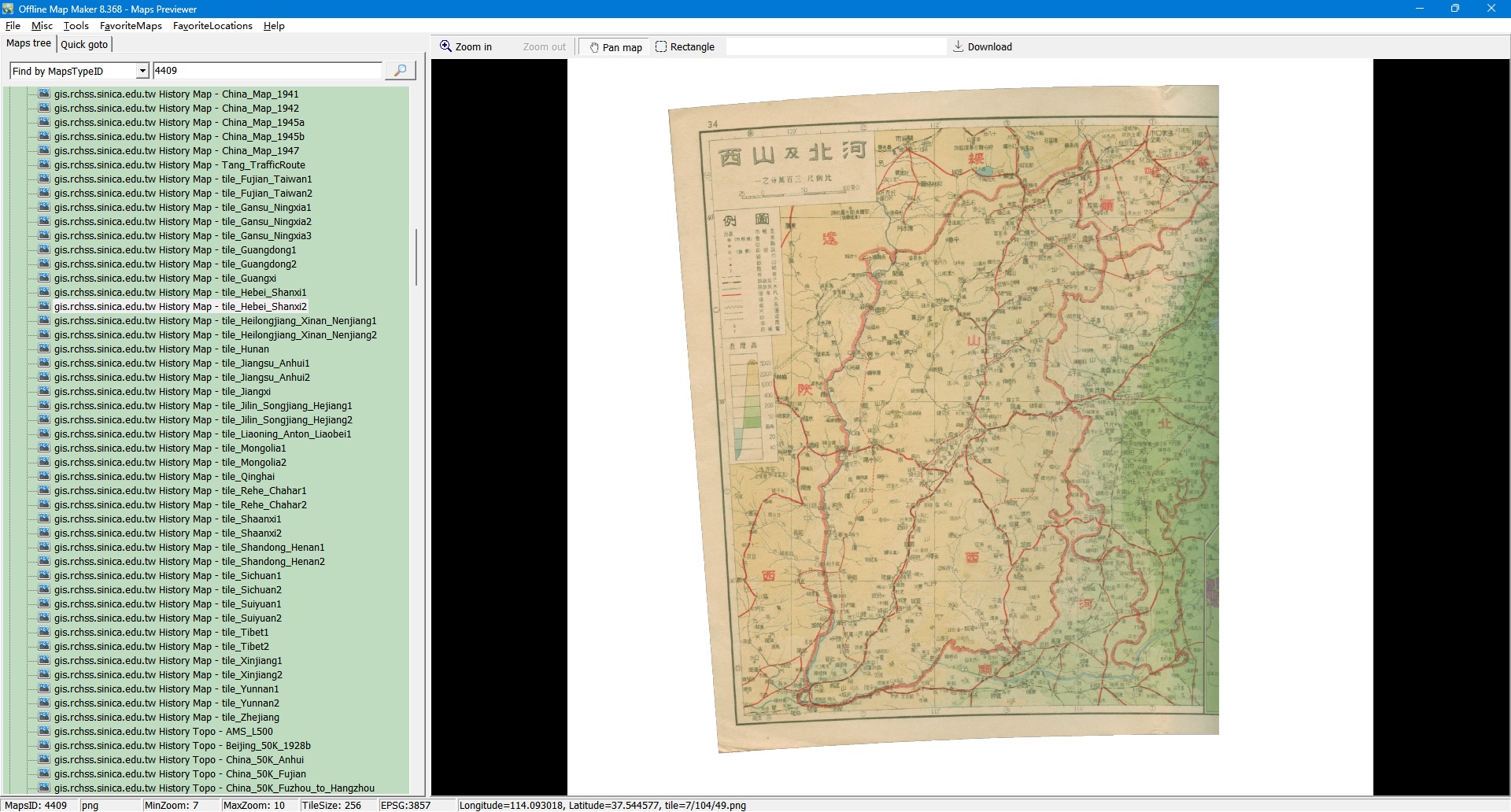This screenshot has width=1511, height=812.
Task: Choose the Rectangle selection tool
Action: tap(685, 47)
